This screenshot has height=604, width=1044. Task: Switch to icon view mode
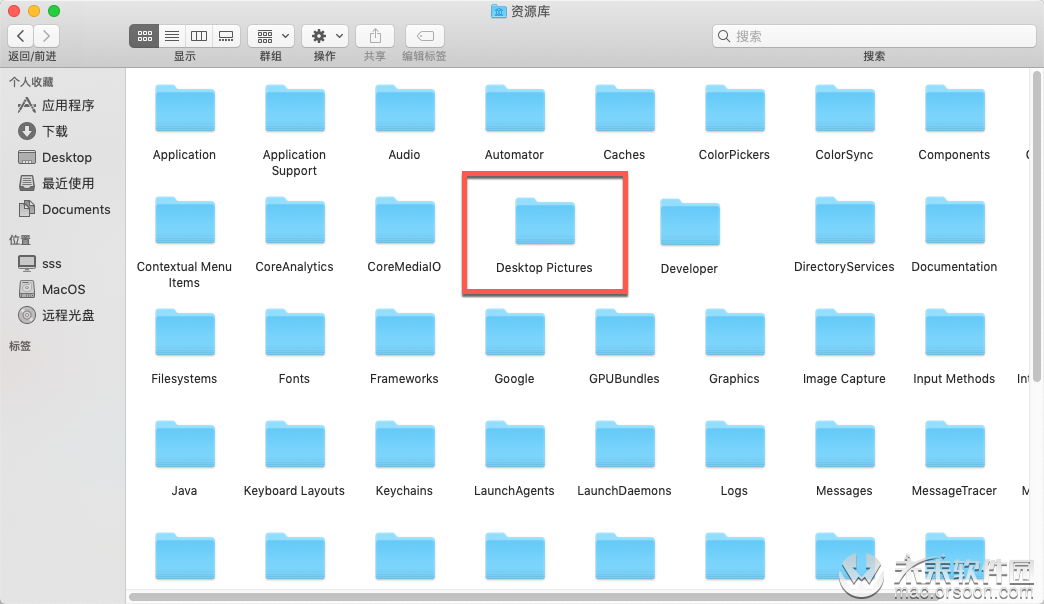click(144, 36)
